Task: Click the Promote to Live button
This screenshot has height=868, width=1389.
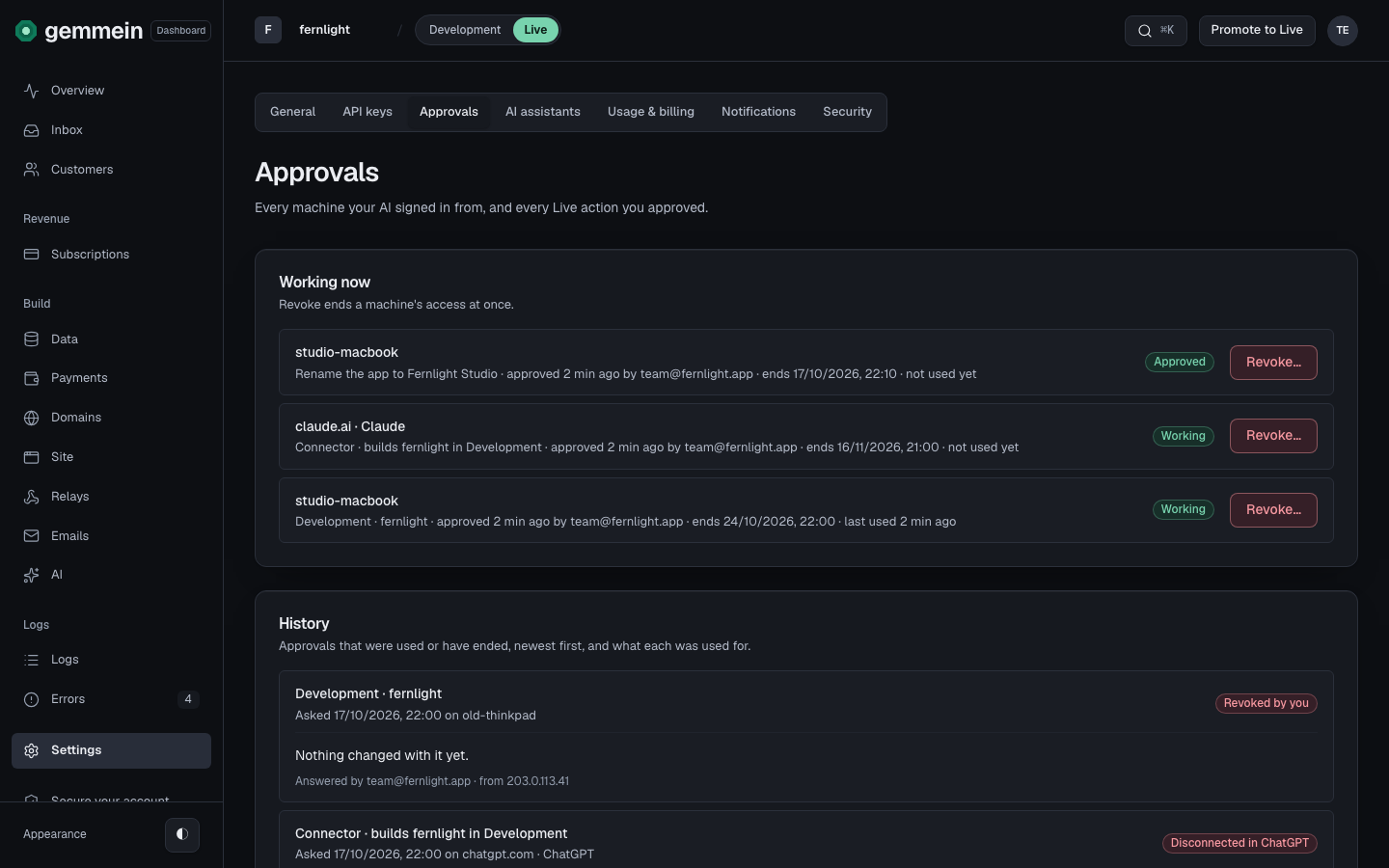Action: coord(1257,30)
